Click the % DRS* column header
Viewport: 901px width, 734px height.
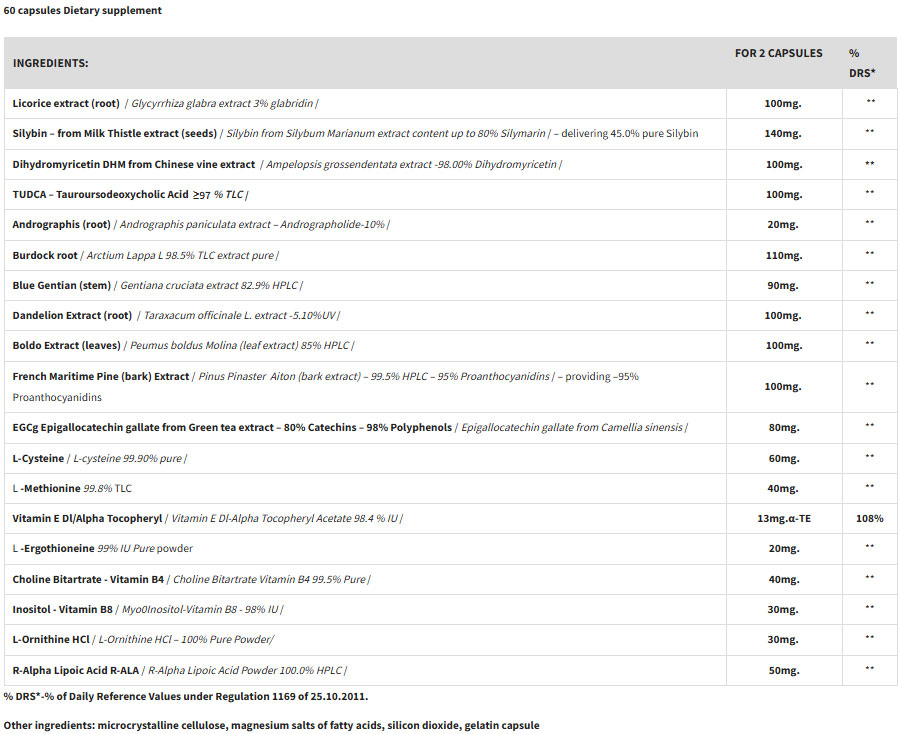(861, 63)
